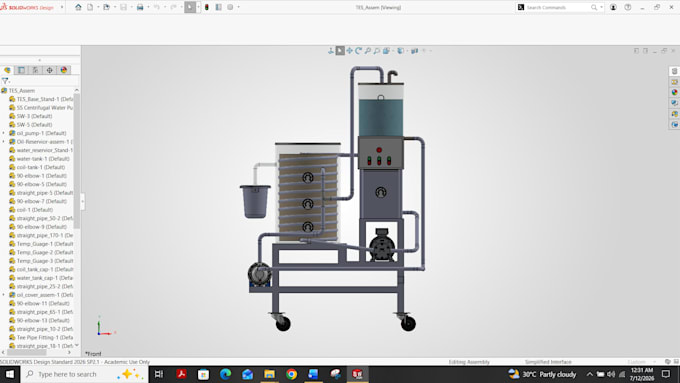Open the SOLIDWORKS Design logo menu arrow
The width and height of the screenshot is (680, 383).
click(62, 7)
